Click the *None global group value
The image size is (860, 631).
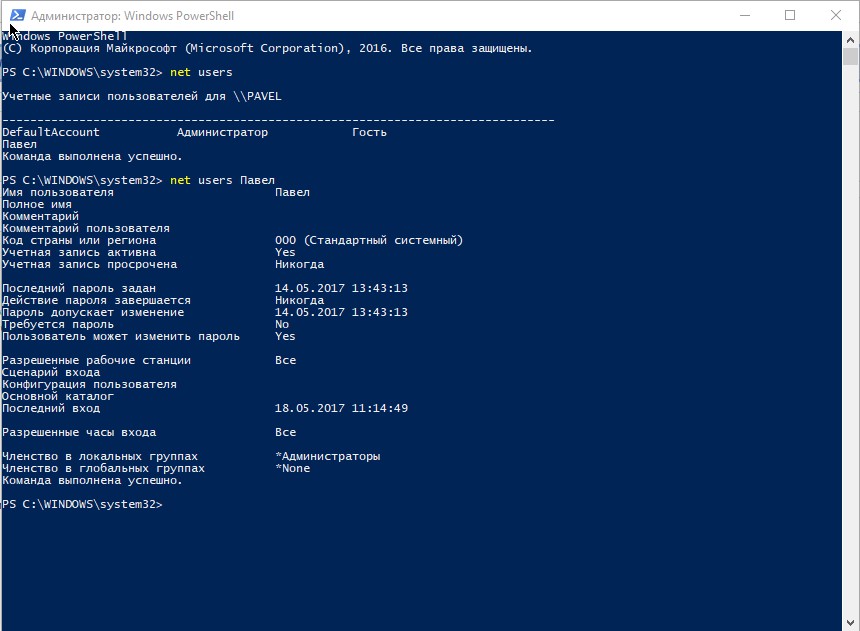pyautogui.click(x=292, y=468)
